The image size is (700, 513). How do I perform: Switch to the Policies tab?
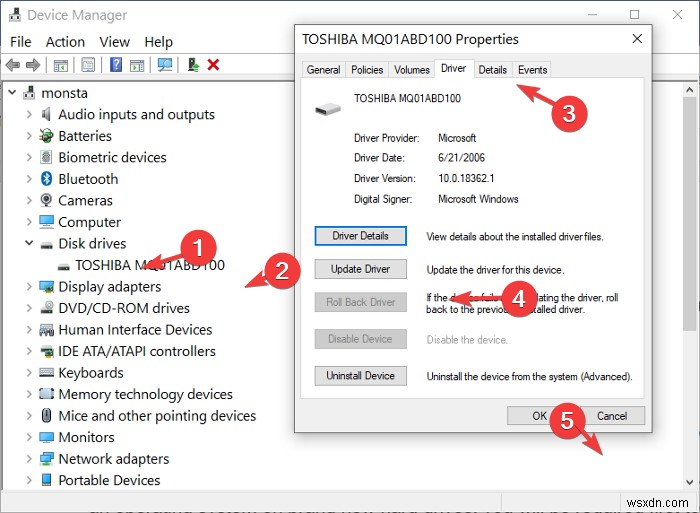point(367,70)
